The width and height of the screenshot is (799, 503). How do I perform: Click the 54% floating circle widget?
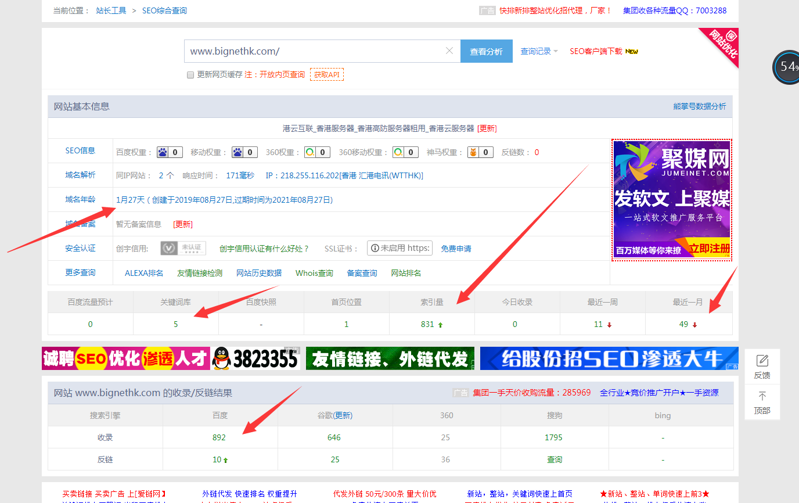tap(787, 67)
